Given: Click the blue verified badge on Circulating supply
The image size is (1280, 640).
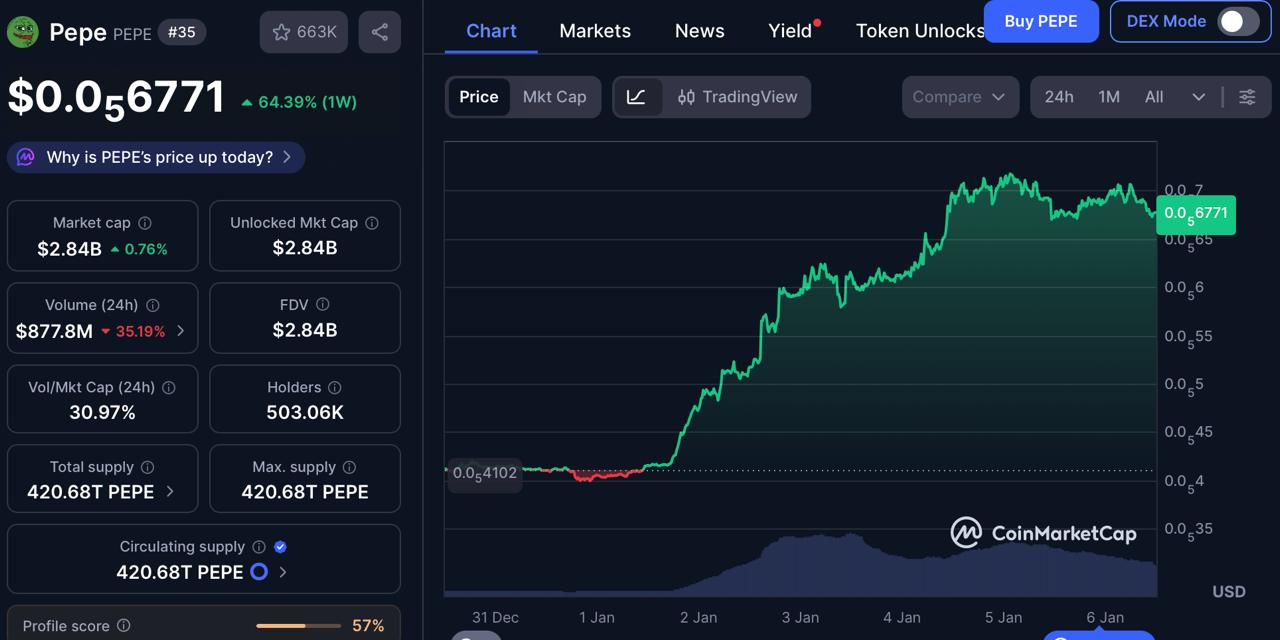Looking at the screenshot, I should coord(280,546).
